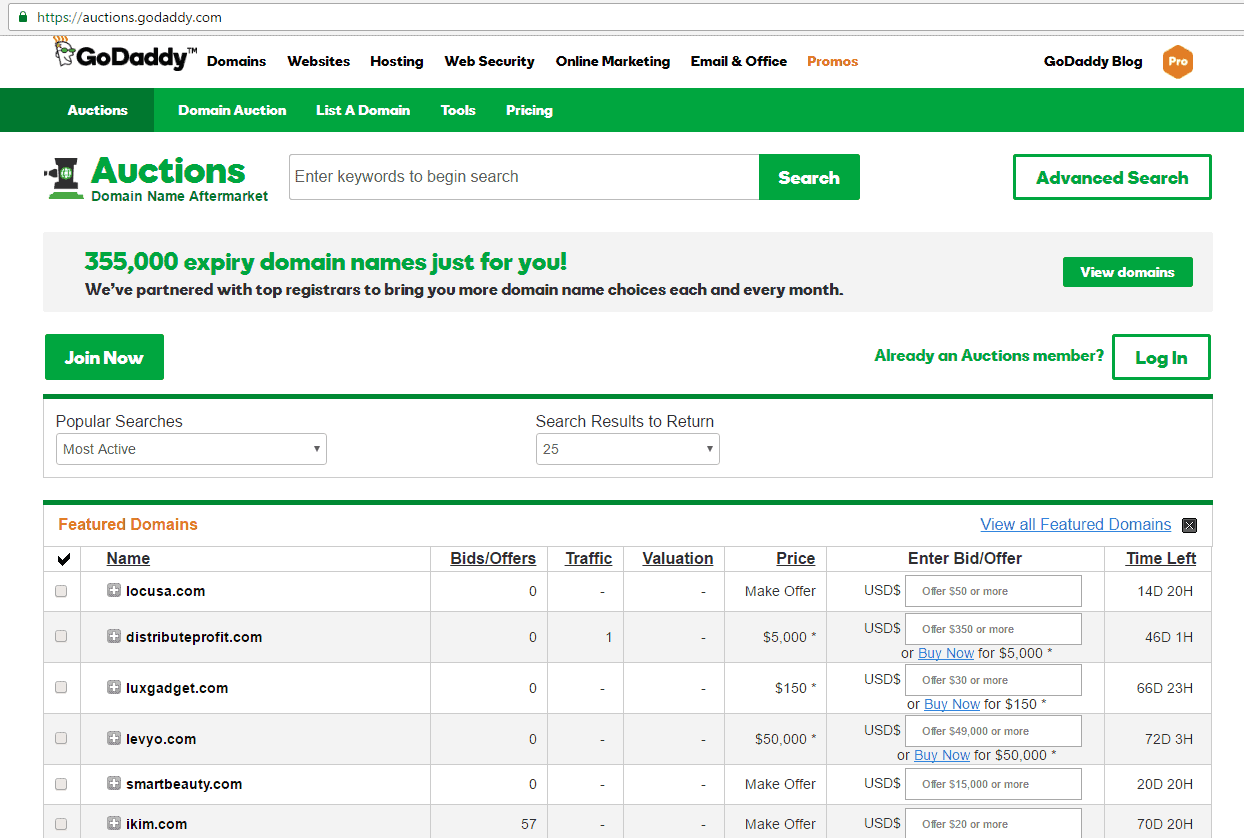Screen dimensions: 1244x838
Task: Open the Hosting menu
Action: pos(397,61)
